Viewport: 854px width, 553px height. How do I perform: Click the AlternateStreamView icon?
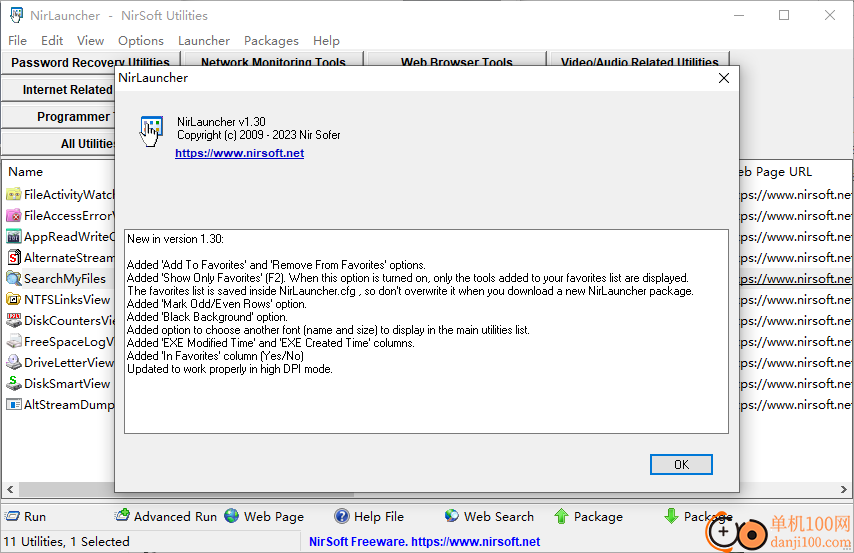coord(14,258)
